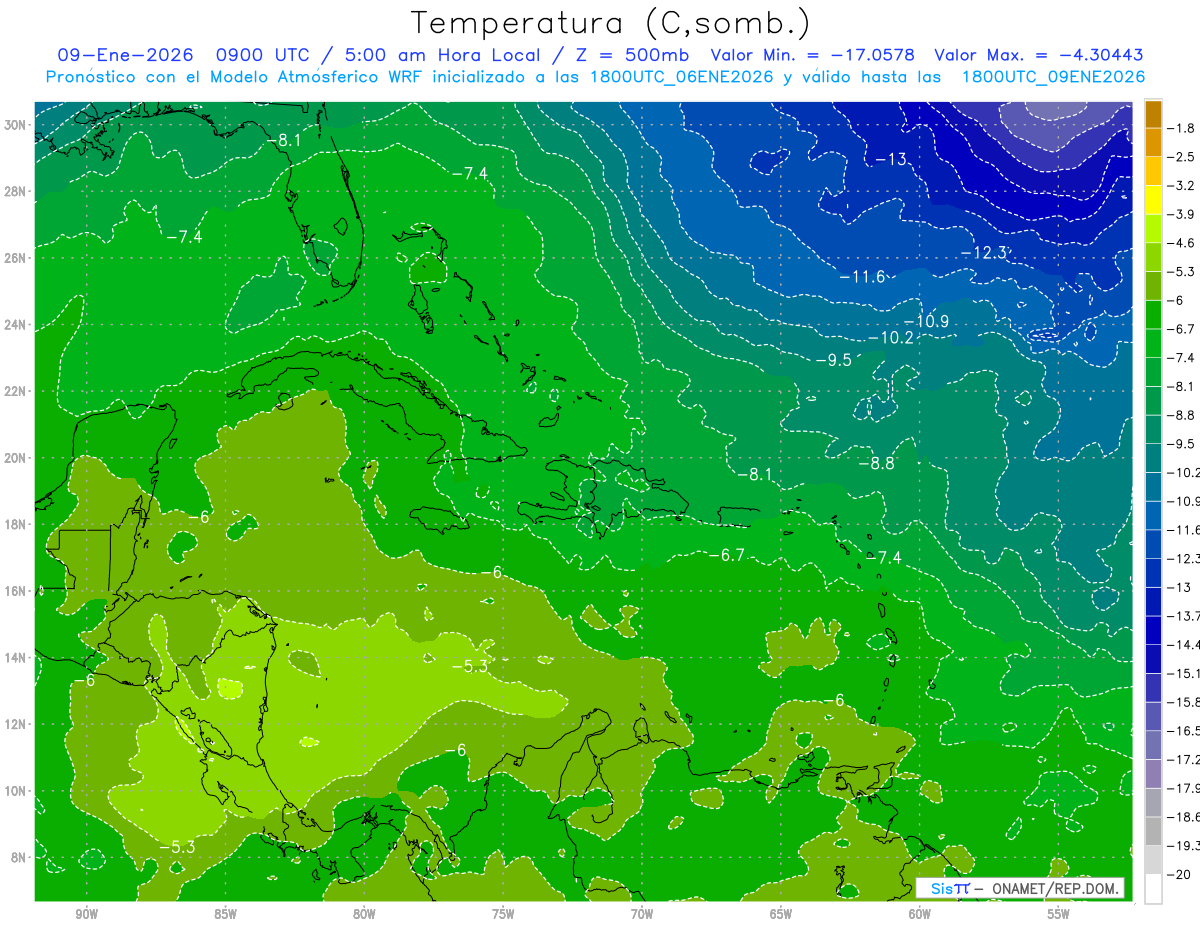The width and height of the screenshot is (1200, 927).
Task: Click the '18N' latitude axis label
Action: pyautogui.click(x=17, y=524)
